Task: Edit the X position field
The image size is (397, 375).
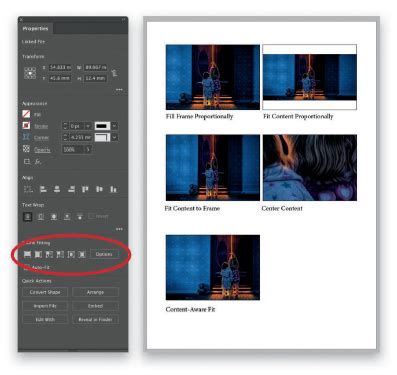Action: point(60,67)
